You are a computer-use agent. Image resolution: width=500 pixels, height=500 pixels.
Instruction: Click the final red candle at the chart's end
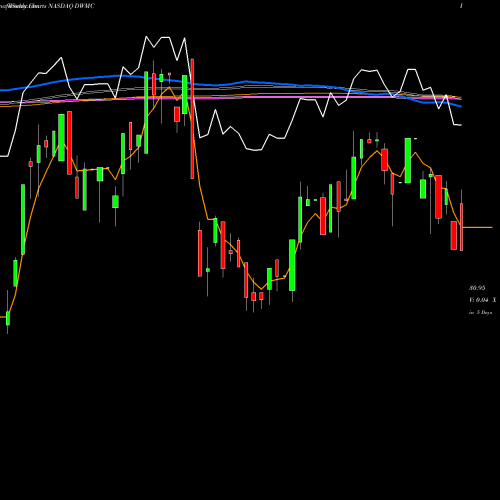click(x=462, y=227)
